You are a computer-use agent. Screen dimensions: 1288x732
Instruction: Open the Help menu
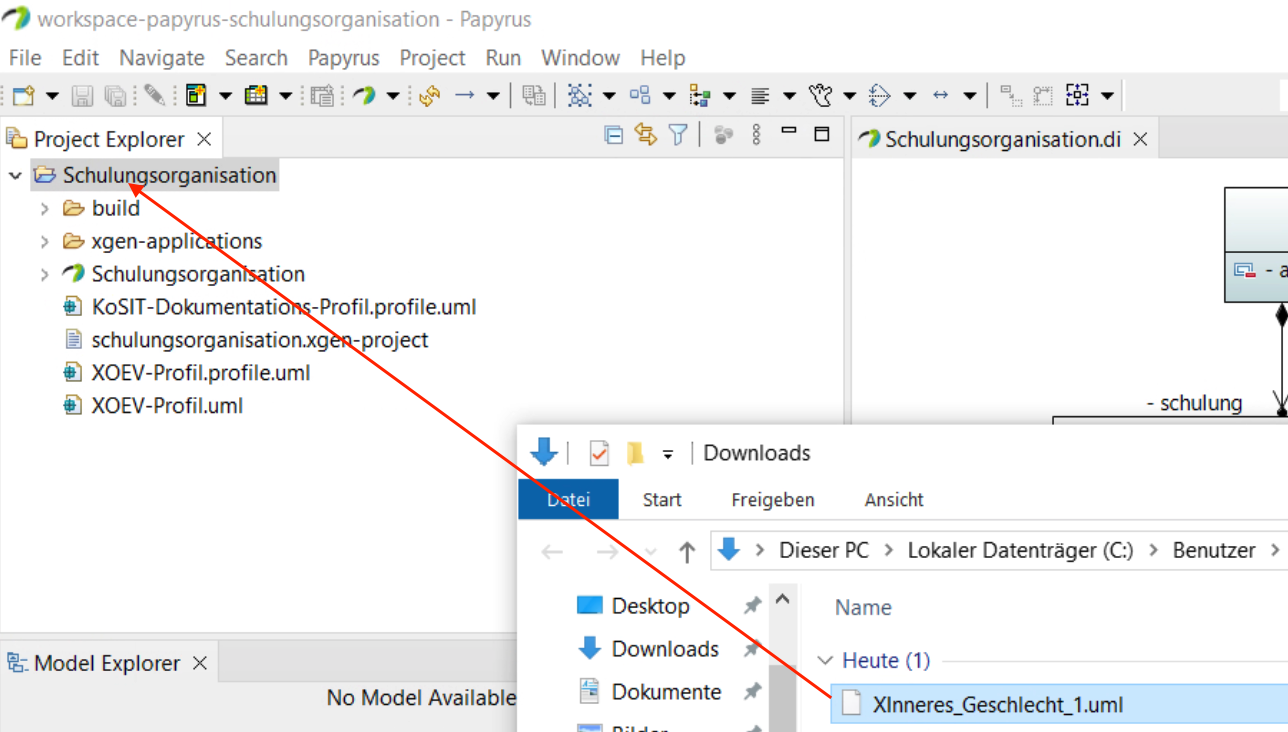pos(662,58)
